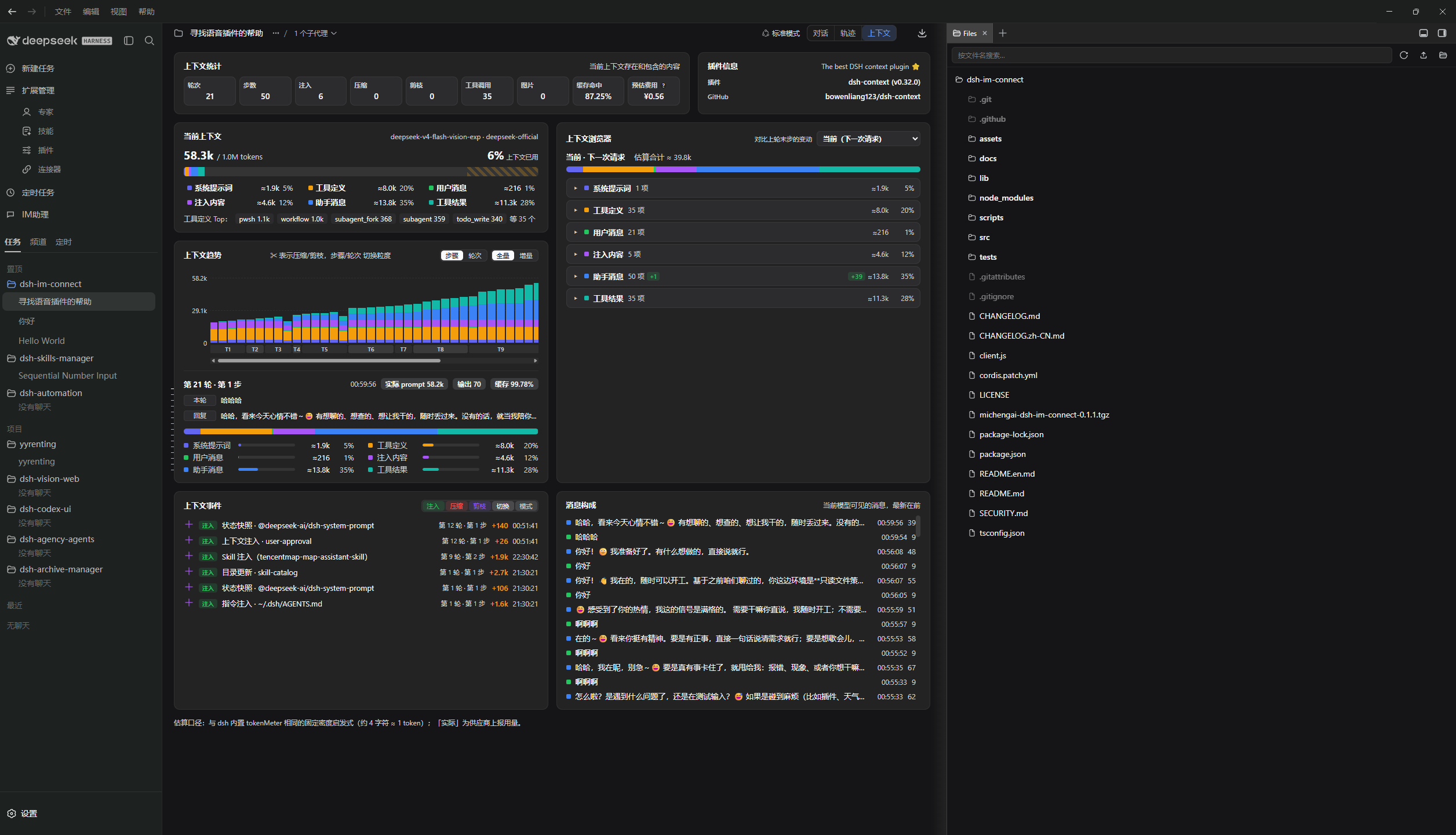Click the file name search field
The width and height of the screenshot is (1456, 835).
pos(1171,55)
